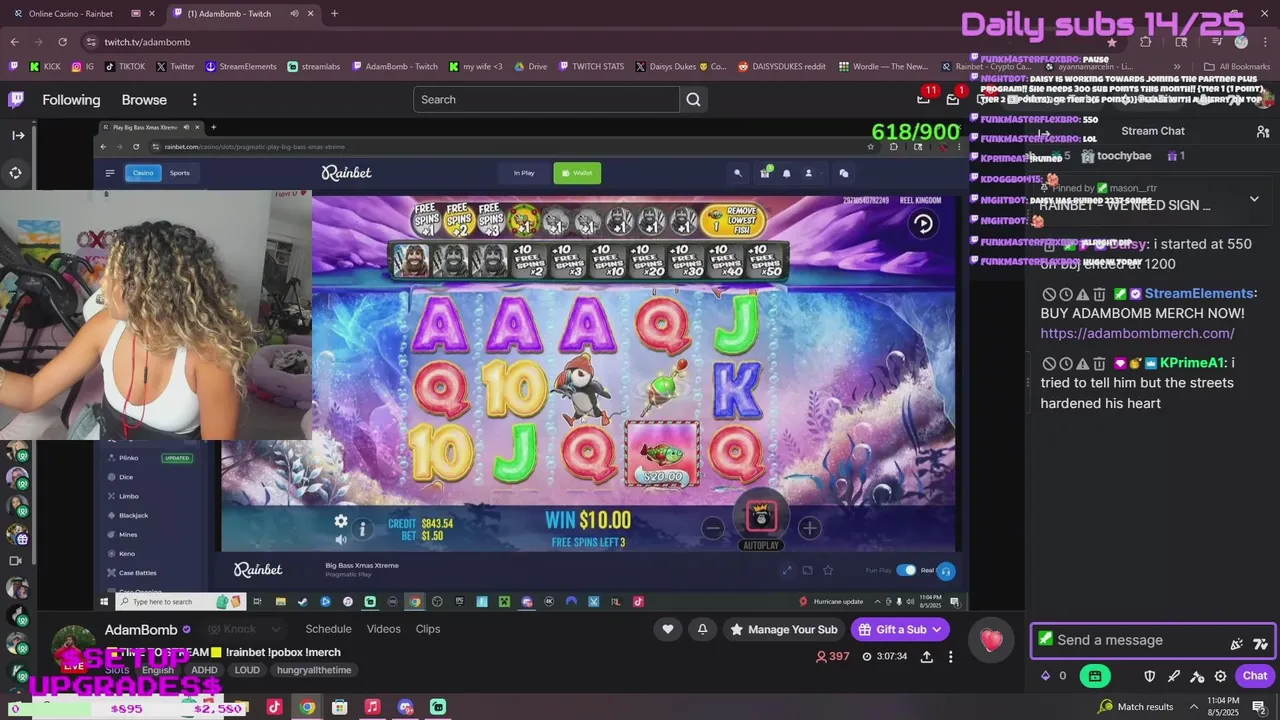Select Sports tab in Rainbet
The width and height of the screenshot is (1280, 720).
[179, 173]
